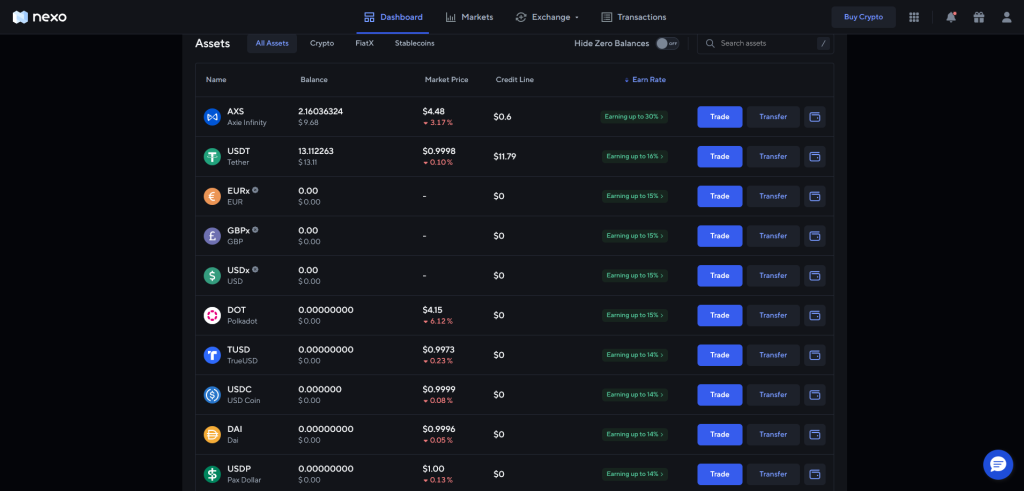This screenshot has width=1024, height=491.
Task: Transfer GBPx
Action: pyautogui.click(x=773, y=236)
